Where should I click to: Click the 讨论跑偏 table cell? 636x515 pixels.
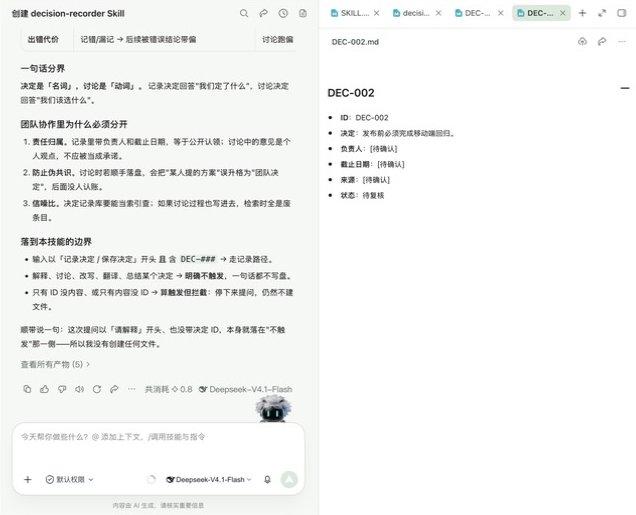coord(277,40)
